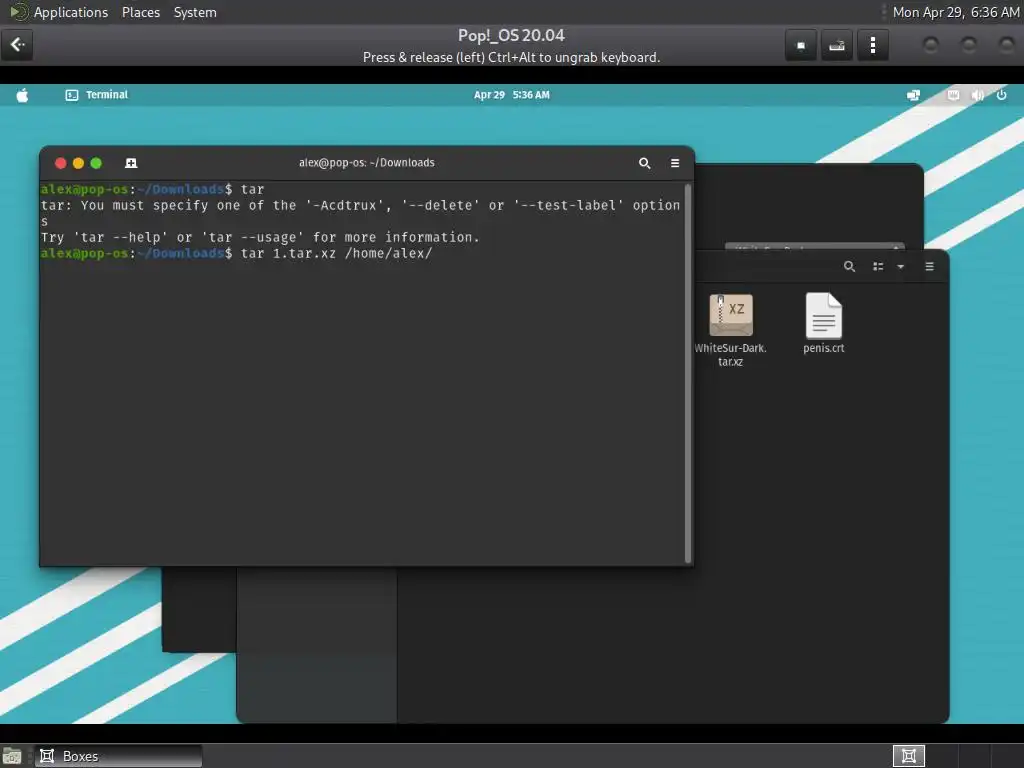Minimize the terminal with the yellow button

coord(78,163)
